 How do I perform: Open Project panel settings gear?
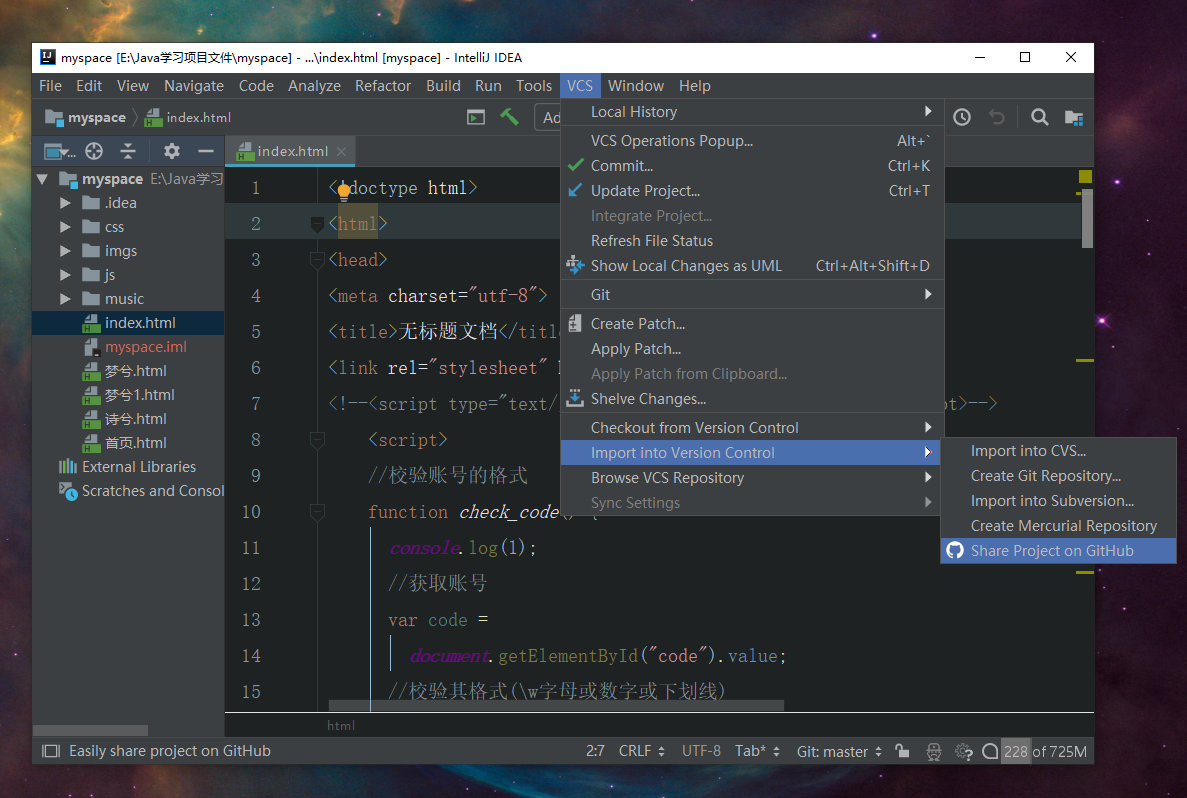(172, 151)
